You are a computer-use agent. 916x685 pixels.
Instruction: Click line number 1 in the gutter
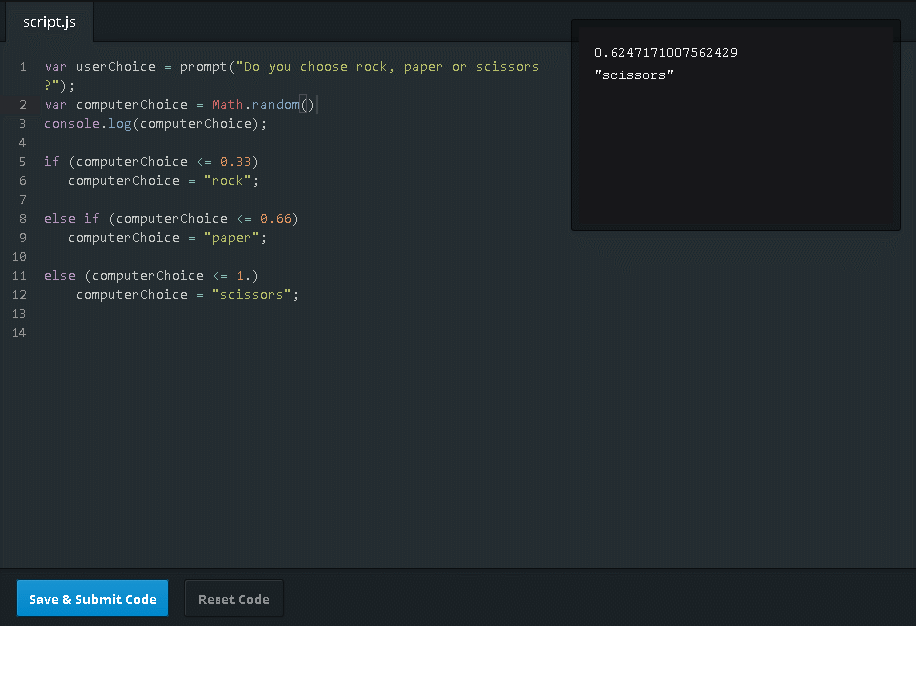pos(23,67)
